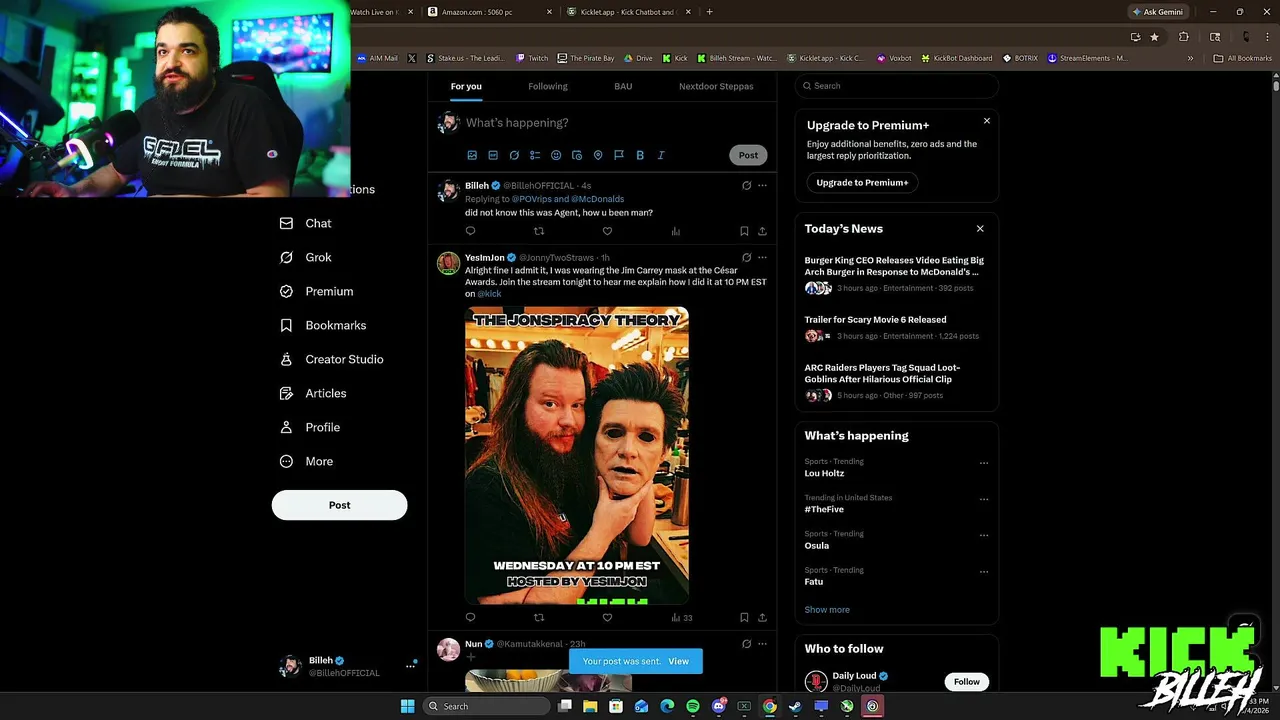Bookmark Billeh's post

[x=744, y=231]
